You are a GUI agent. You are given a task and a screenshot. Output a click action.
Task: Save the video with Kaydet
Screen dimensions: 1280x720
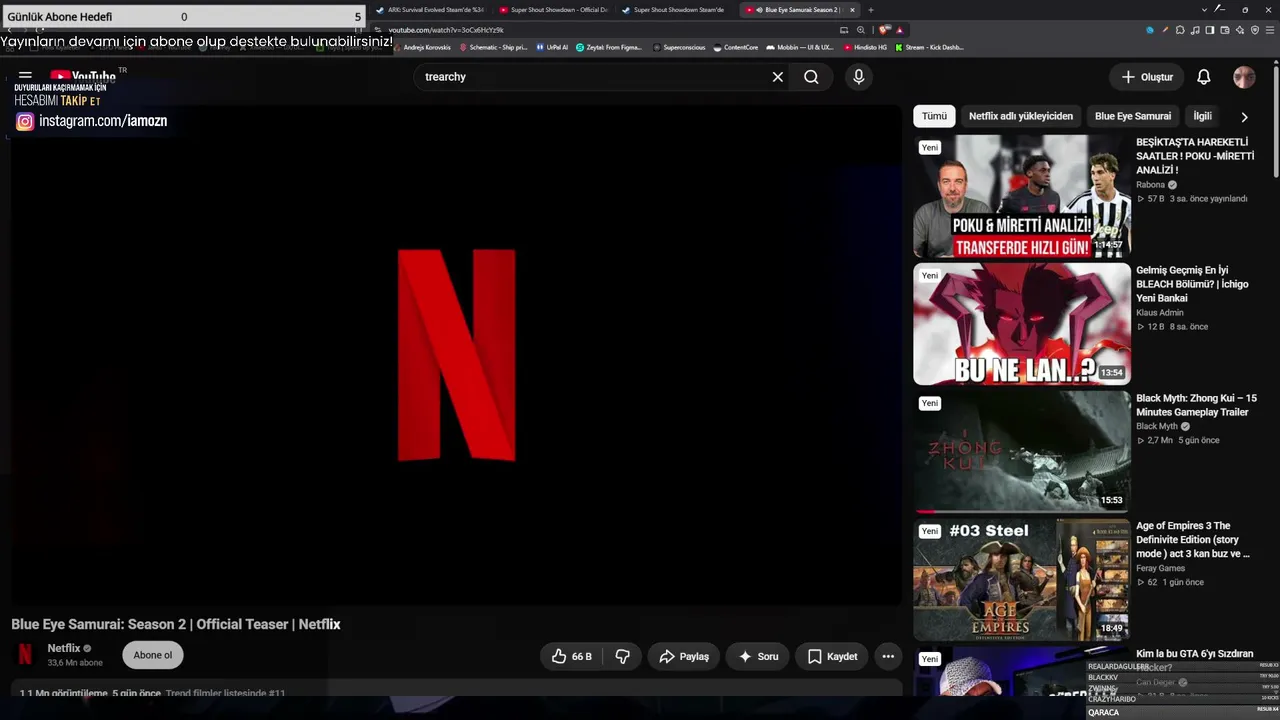click(x=832, y=656)
